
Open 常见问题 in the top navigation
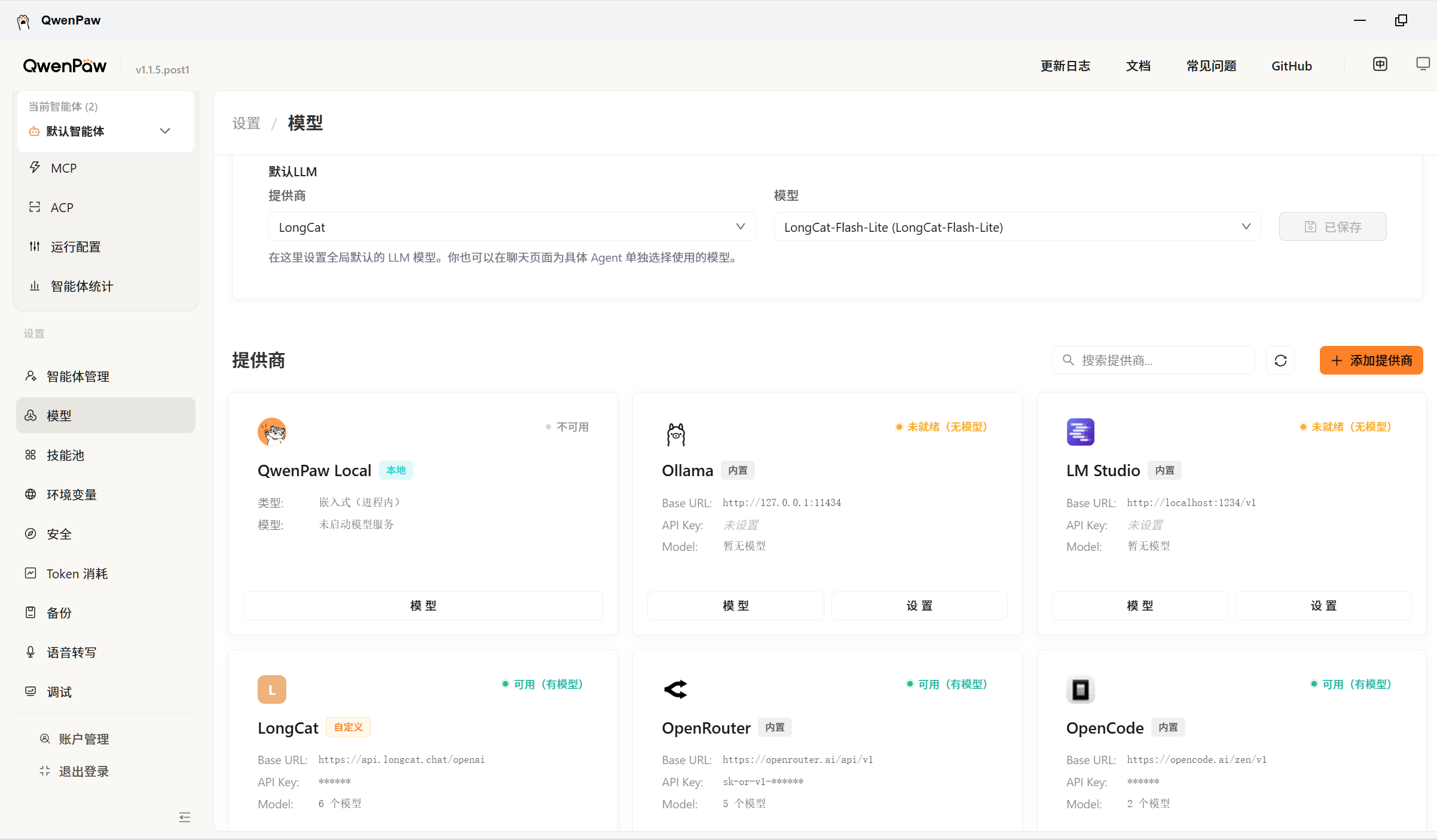coord(1211,66)
